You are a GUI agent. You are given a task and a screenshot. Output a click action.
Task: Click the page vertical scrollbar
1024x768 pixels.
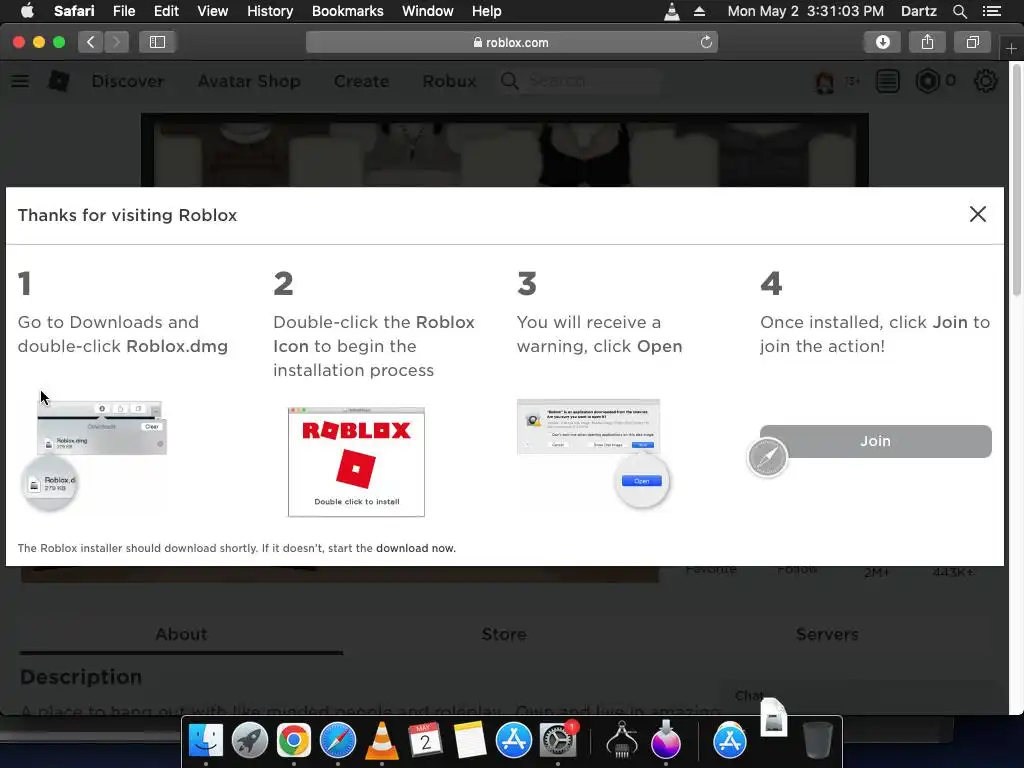coord(1017,178)
